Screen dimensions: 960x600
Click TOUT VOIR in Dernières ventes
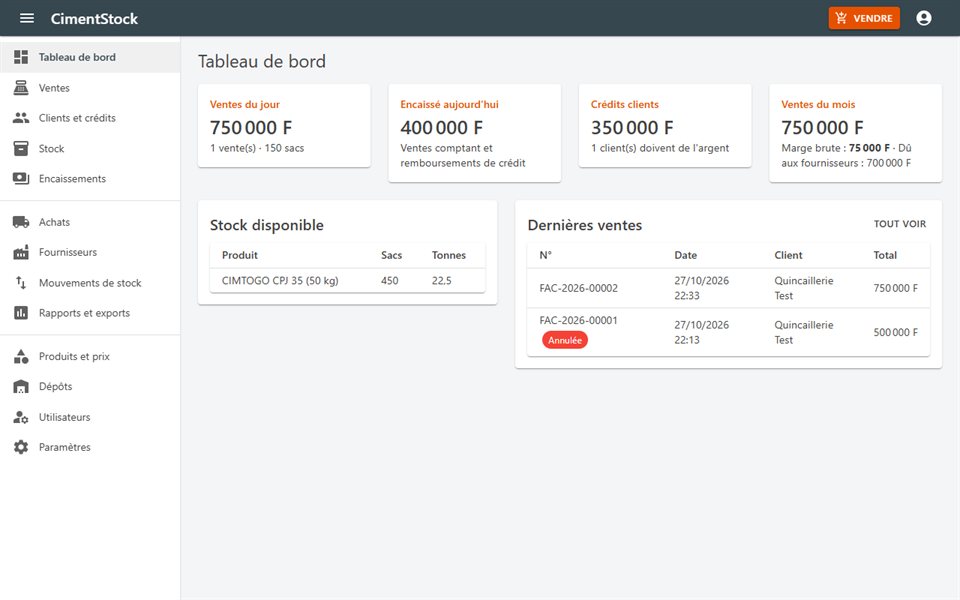[x=899, y=224]
